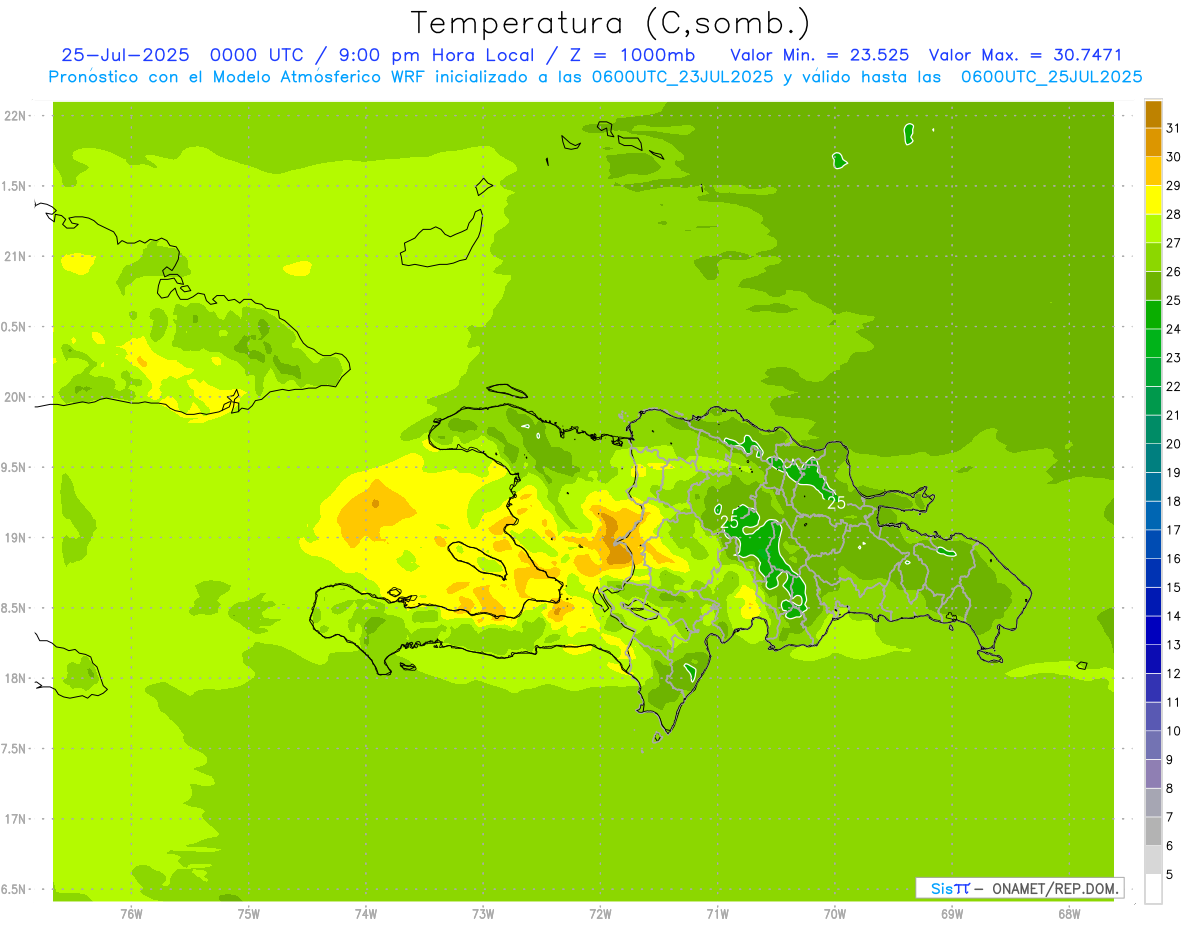This screenshot has height=927, width=1200.
Task: Click the legend value 20
Action: coord(1173,443)
